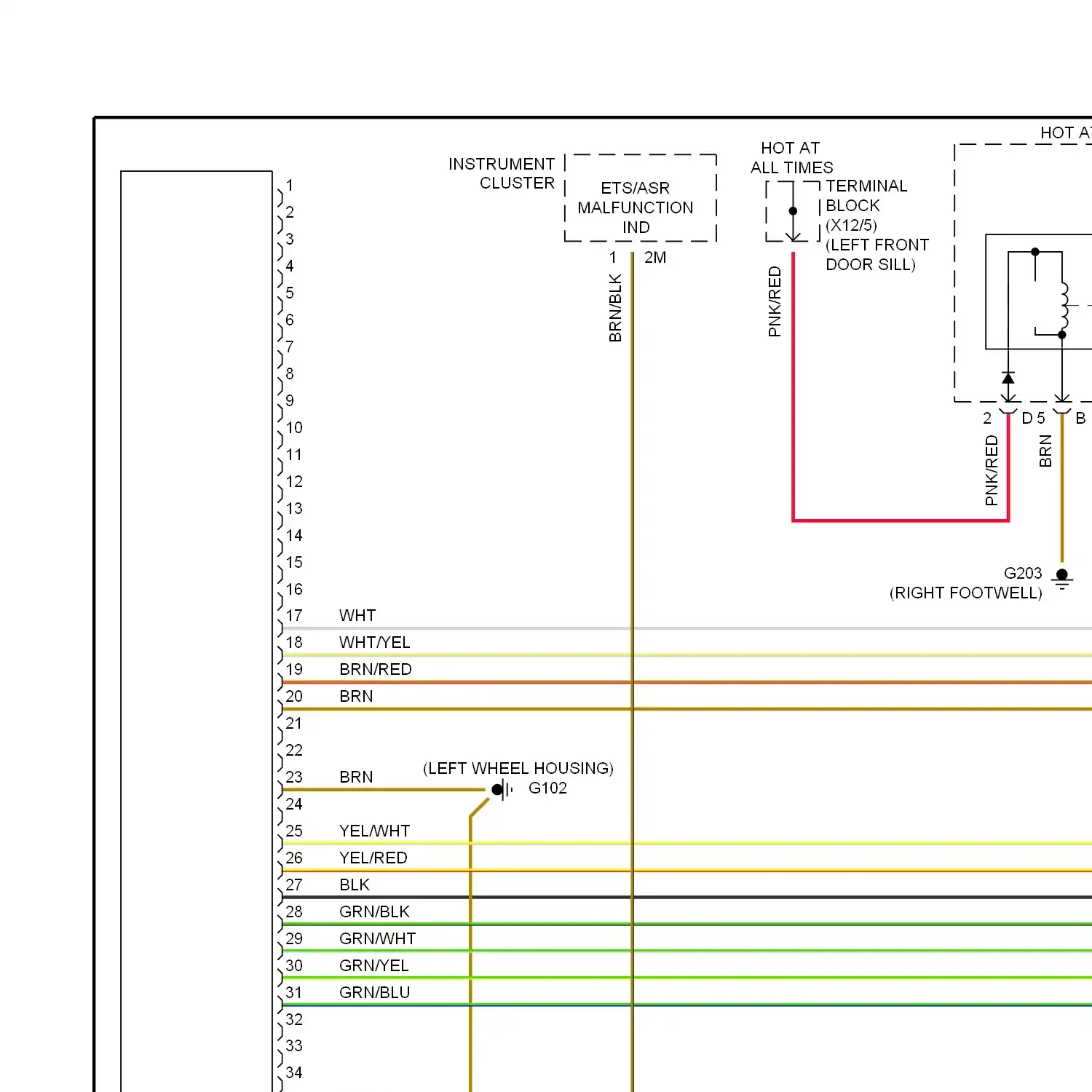Click the G102 ground symbol
Image resolution: width=1092 pixels, height=1092 pixels.
pyautogui.click(x=502, y=789)
